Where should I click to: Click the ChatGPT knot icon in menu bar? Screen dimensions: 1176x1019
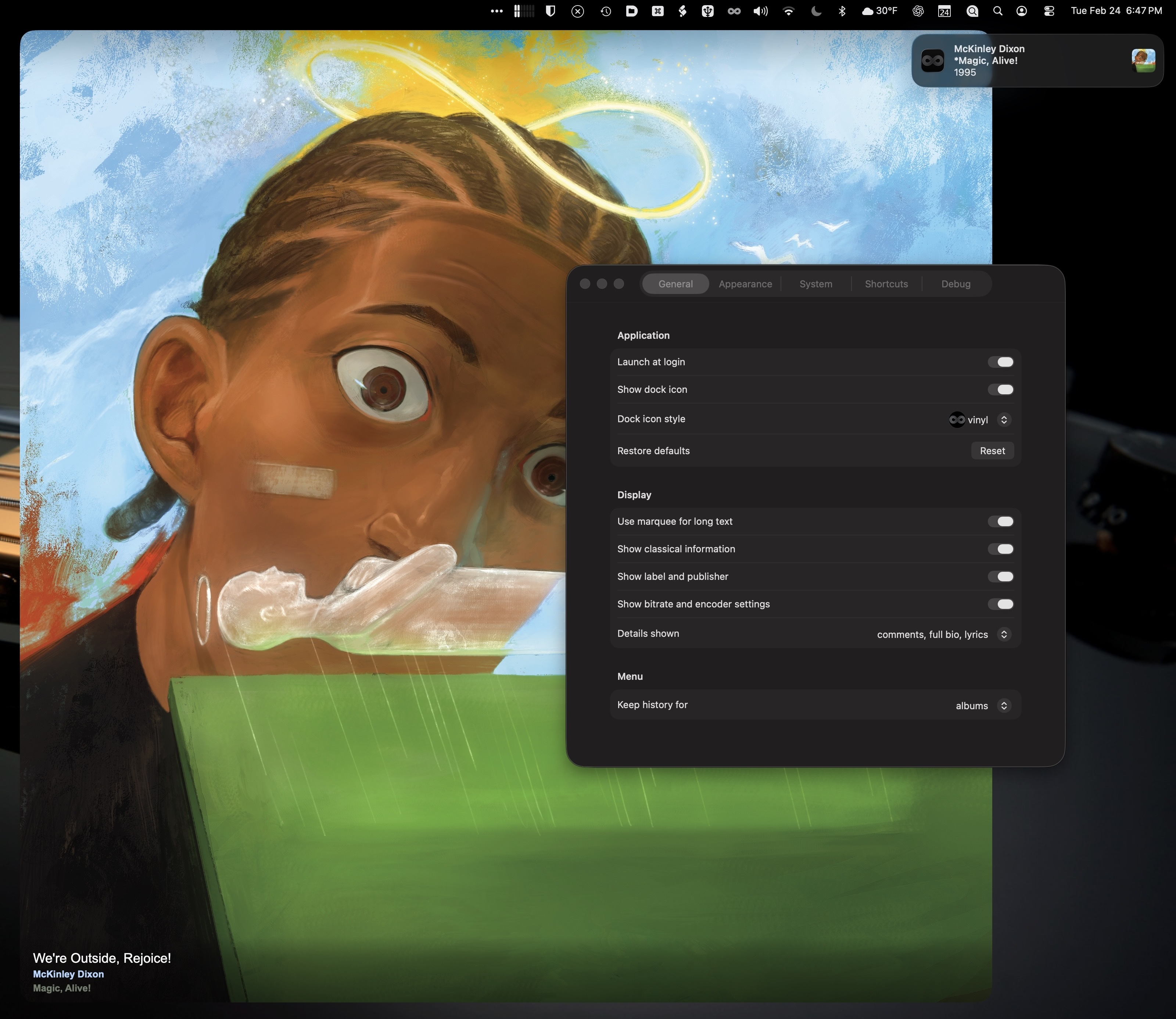tap(918, 11)
